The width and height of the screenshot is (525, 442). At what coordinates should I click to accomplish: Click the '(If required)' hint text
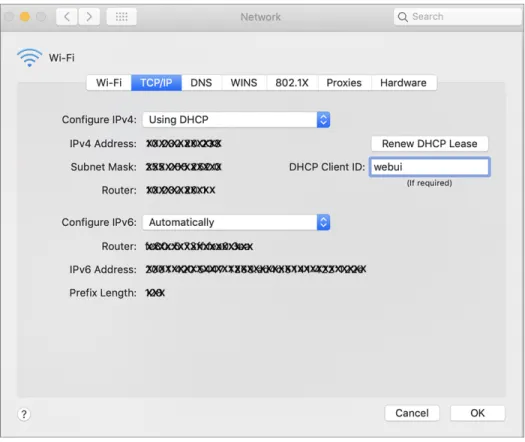[430, 183]
